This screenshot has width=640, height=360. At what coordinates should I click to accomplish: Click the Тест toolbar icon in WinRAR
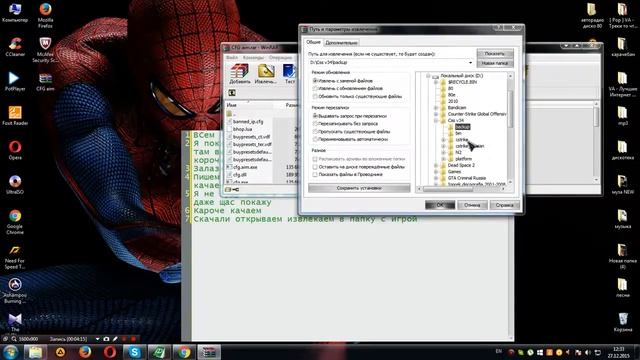click(289, 74)
